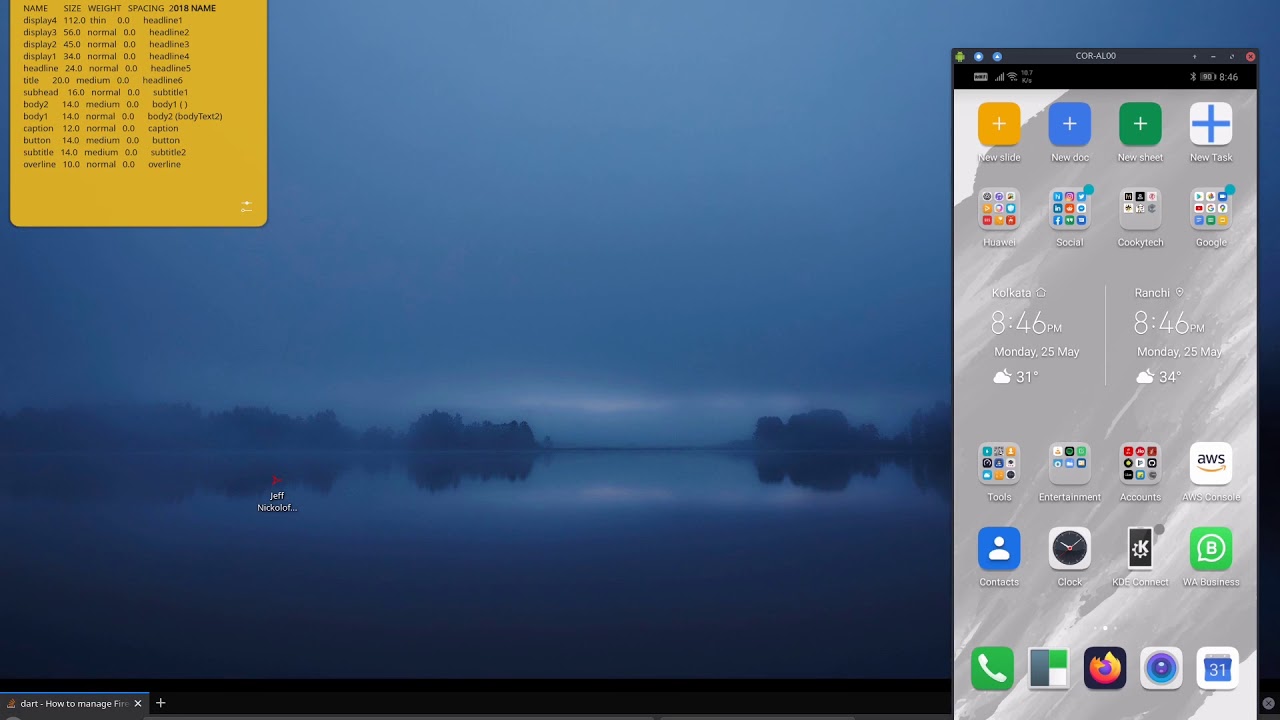Open the Jeff Nickolof desktop file
This screenshot has height=720, width=1280.
[x=277, y=494]
